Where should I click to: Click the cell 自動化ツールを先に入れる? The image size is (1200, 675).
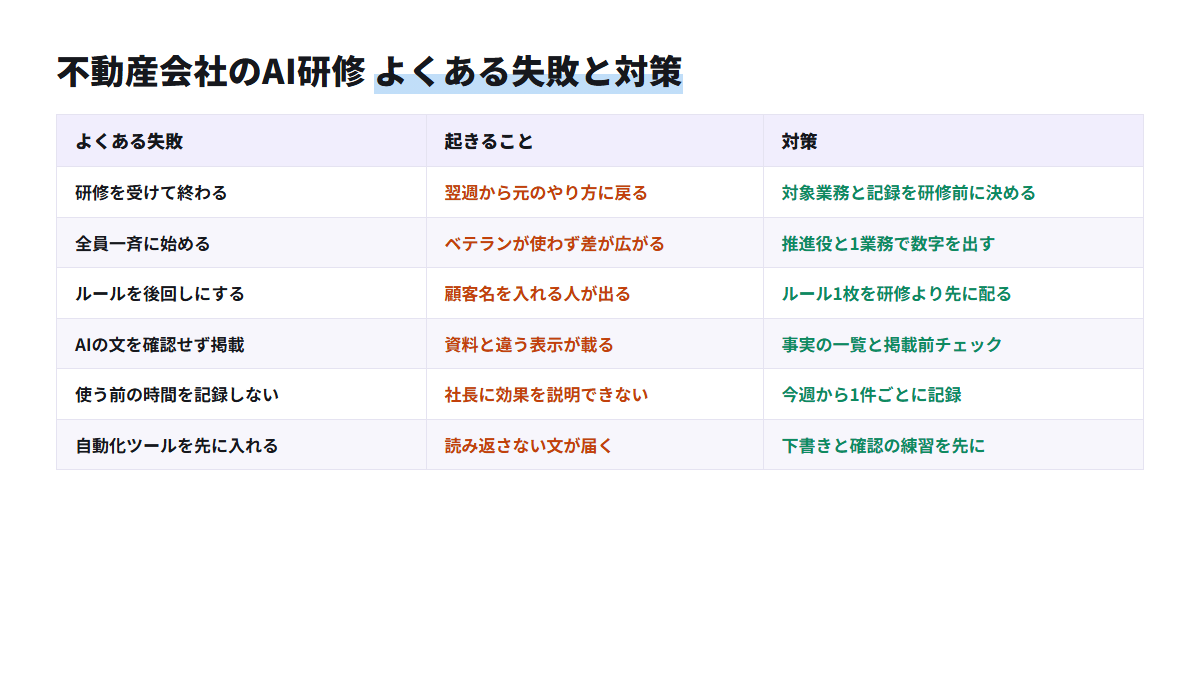tap(241, 445)
